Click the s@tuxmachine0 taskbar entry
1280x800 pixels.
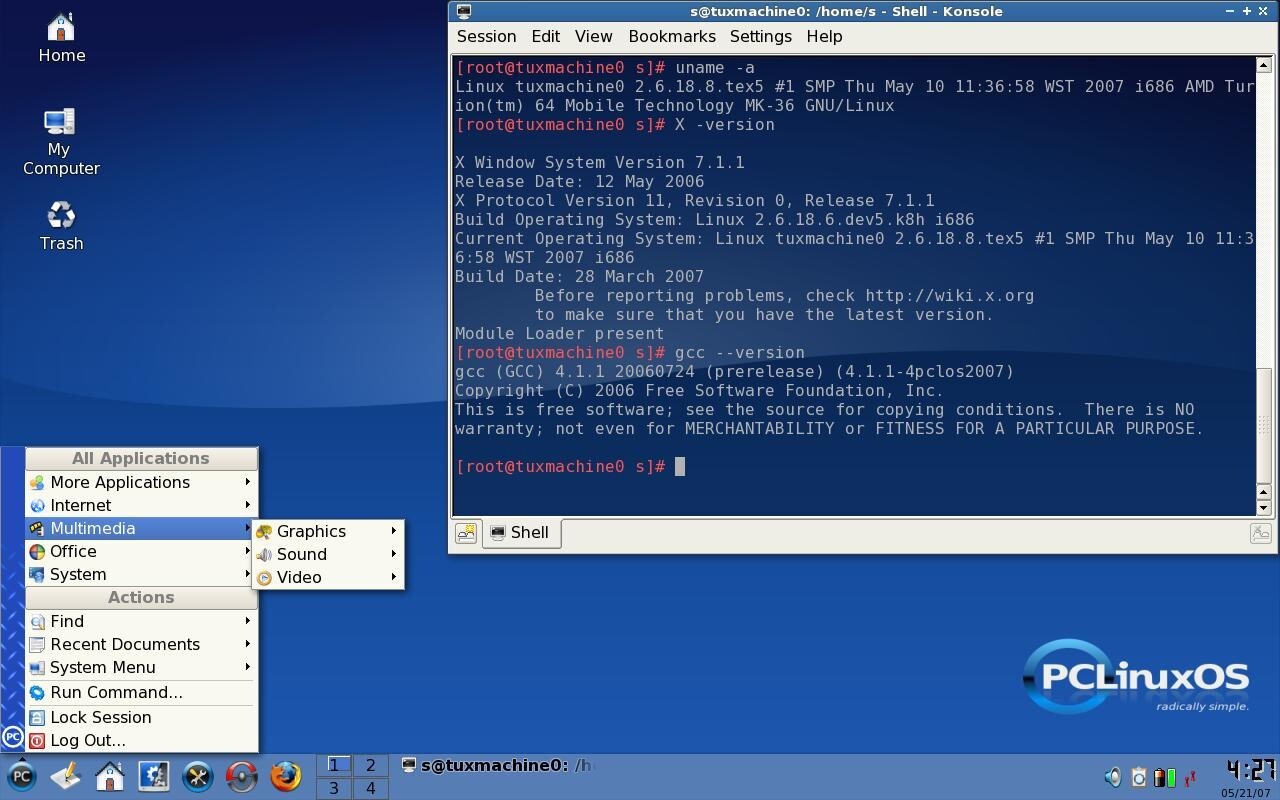(497, 765)
